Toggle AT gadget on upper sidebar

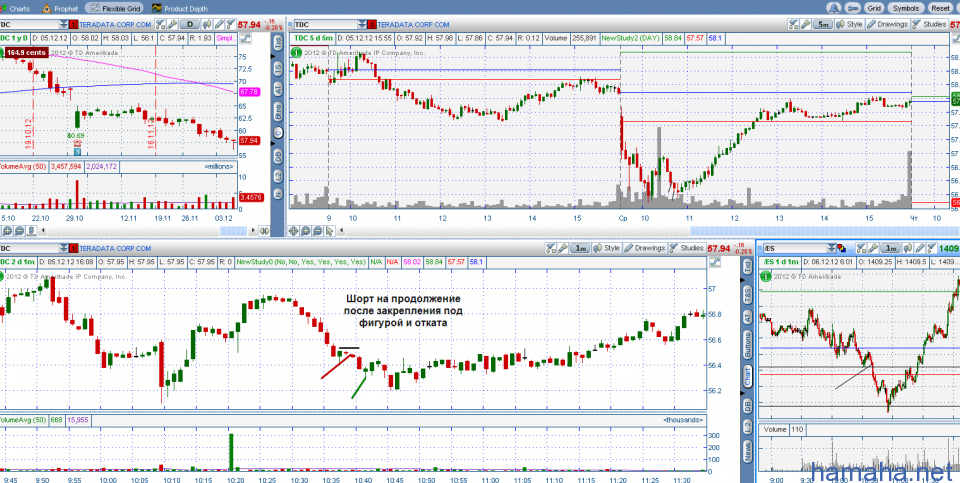[278, 91]
